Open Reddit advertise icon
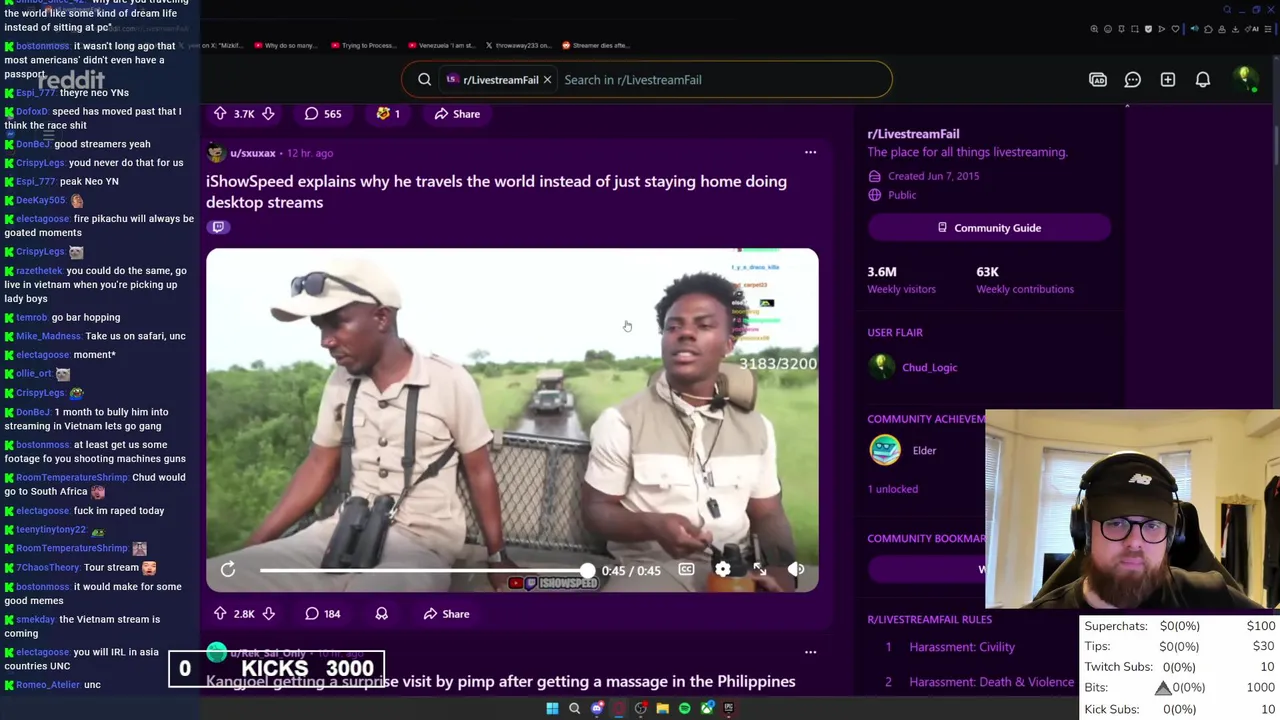1280x720 pixels. (x=1098, y=80)
